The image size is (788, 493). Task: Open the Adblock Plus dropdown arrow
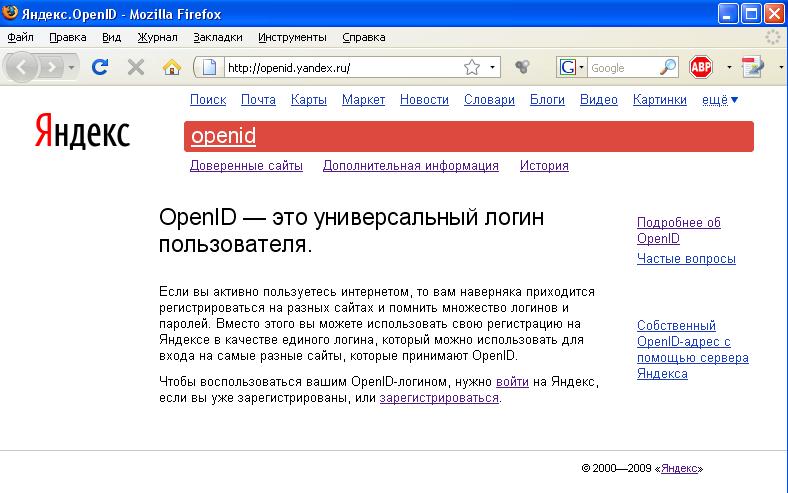pos(729,67)
